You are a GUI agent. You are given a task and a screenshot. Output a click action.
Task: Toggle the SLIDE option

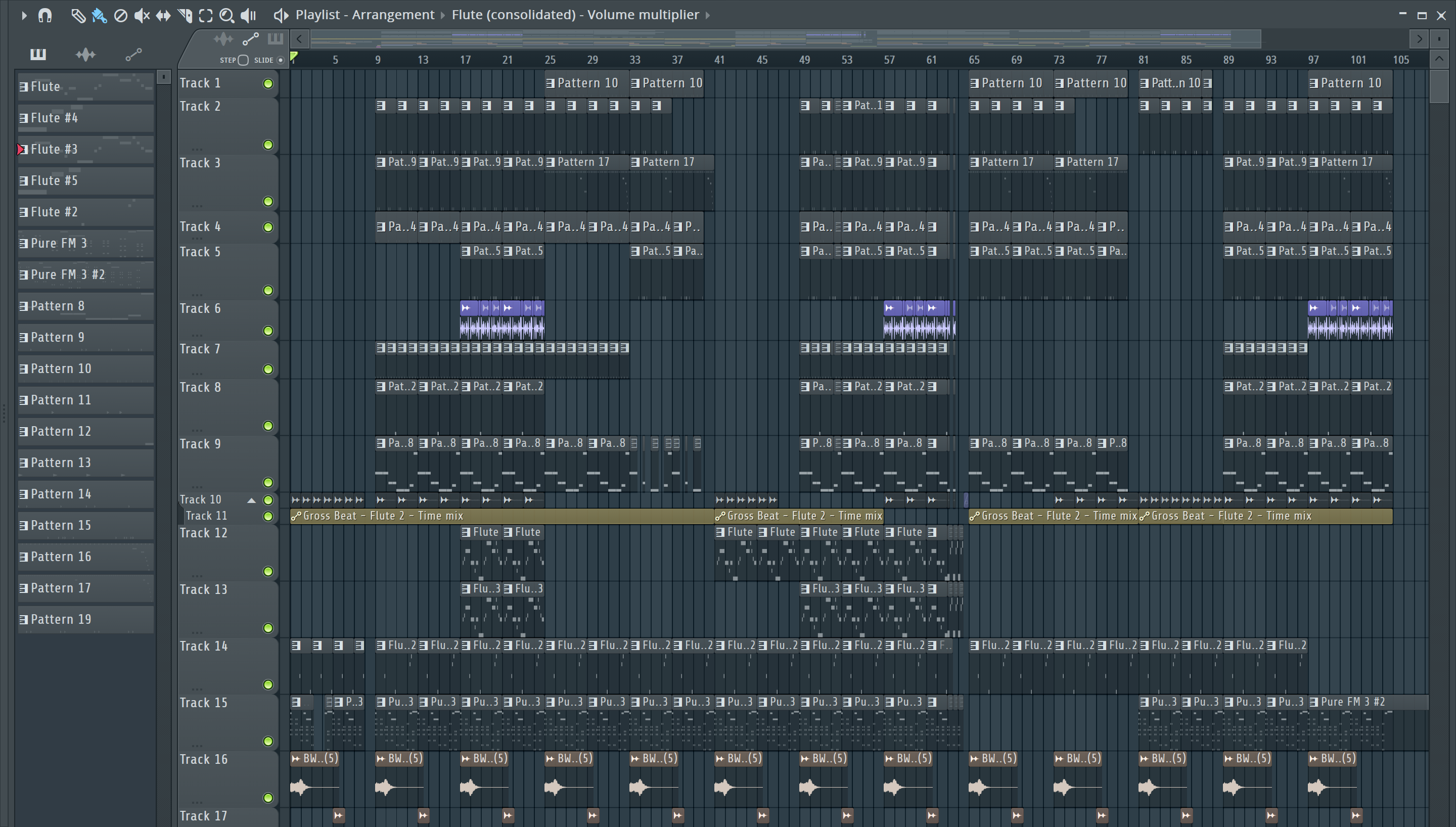point(281,60)
